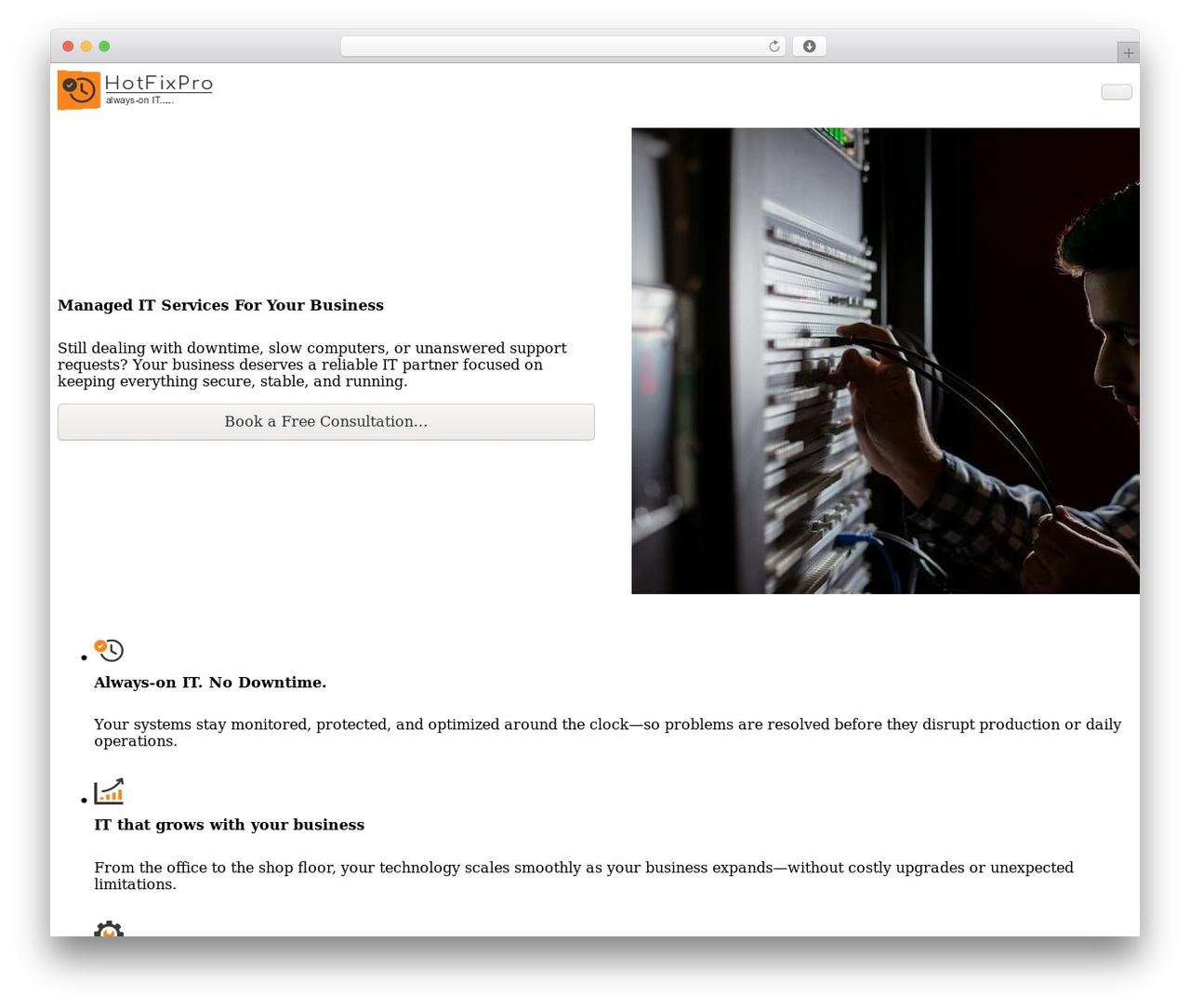Screen dimensions: 1190x1008
Task: Minimize the window with yellow button
Action: (86, 46)
